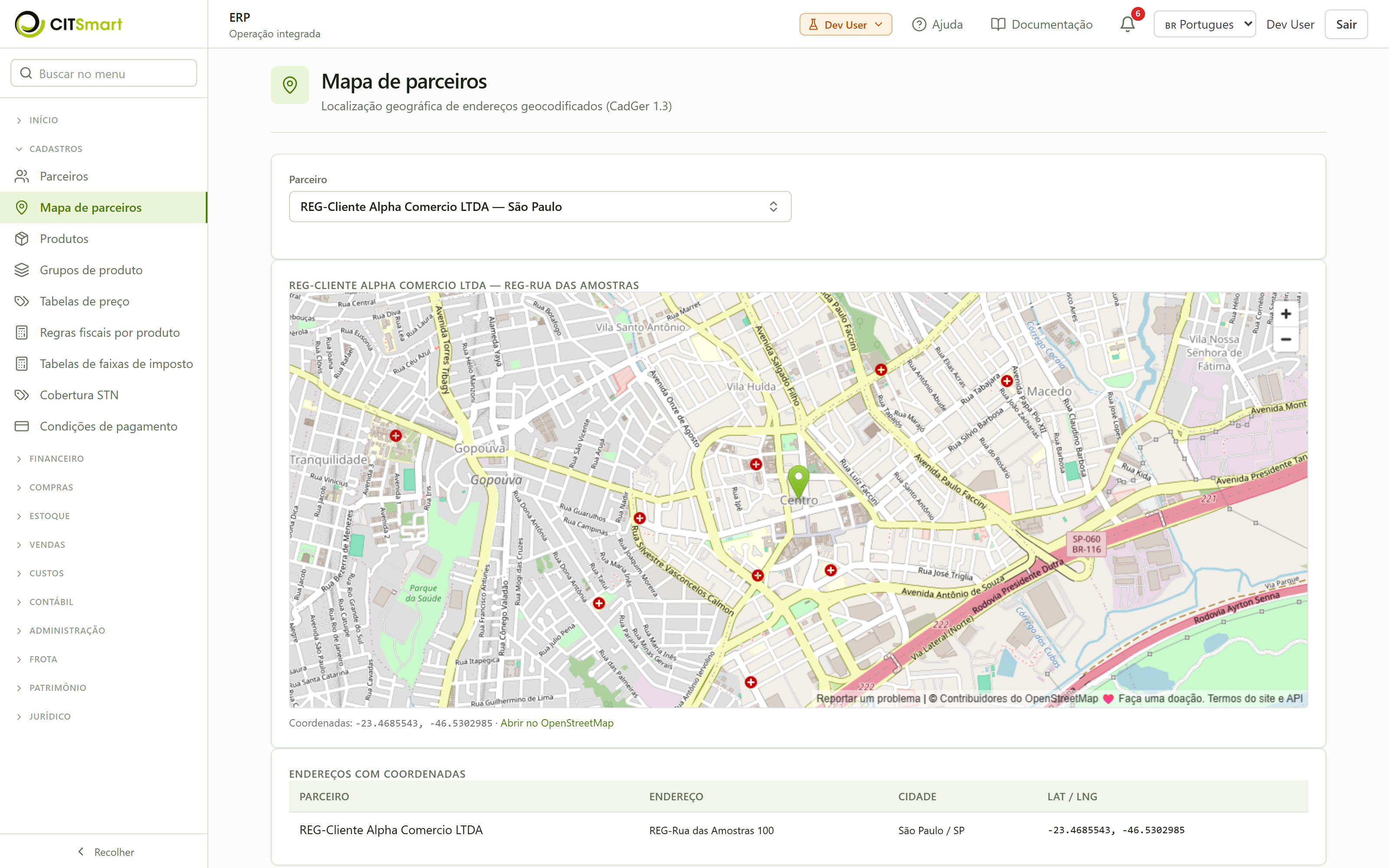Zoom in the map with plus
The image size is (1389, 868).
(1286, 314)
